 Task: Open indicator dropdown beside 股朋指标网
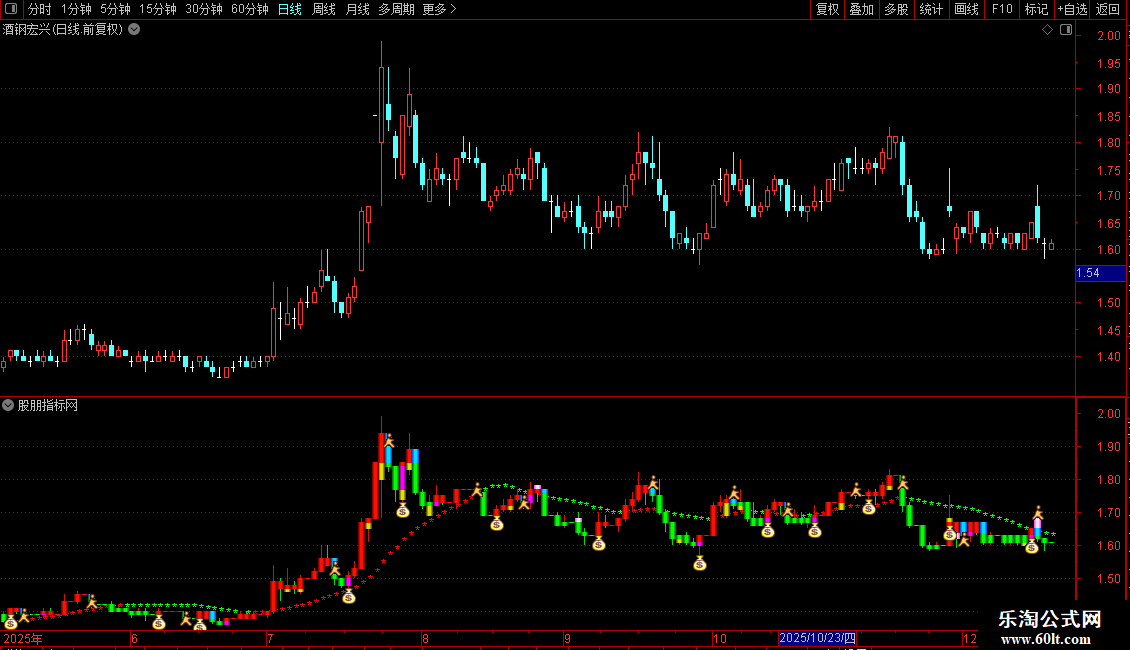tap(8, 405)
